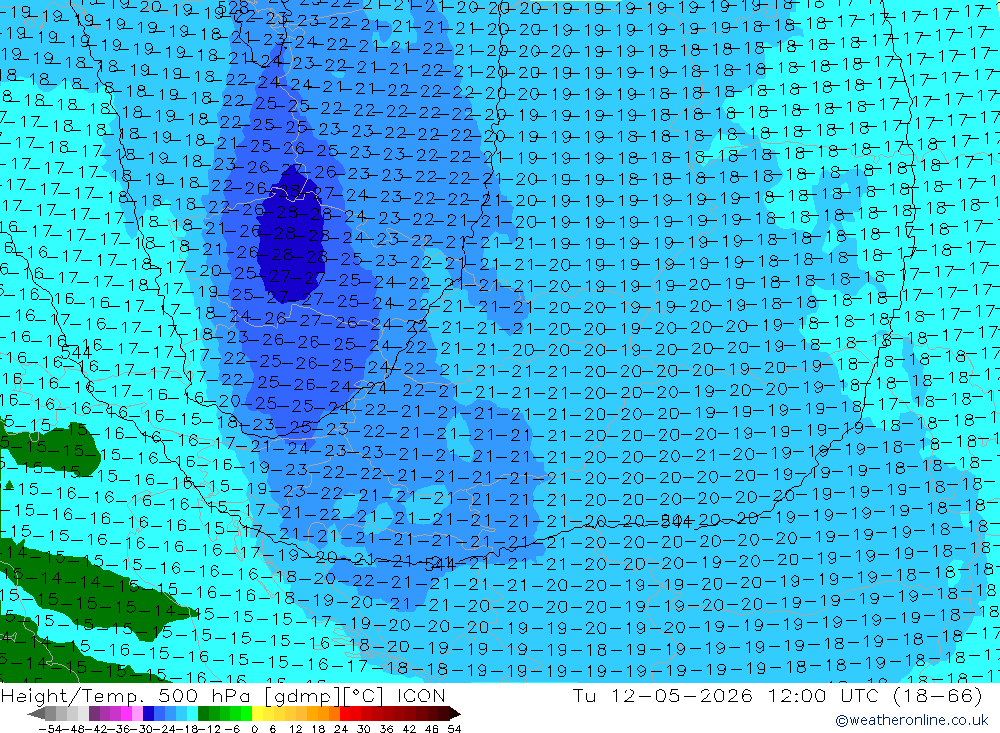Pick the bright red legend swatch above 24
The width and height of the screenshot is (1000, 733).
point(345,714)
